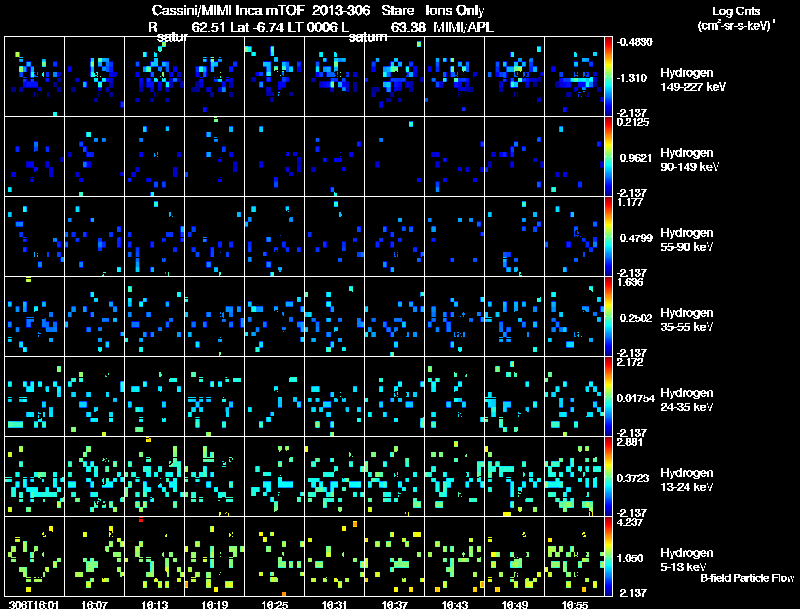This screenshot has width=800, height=609.
Task: Open the 55-90 keV panel at 16:49
Action: 515,237
